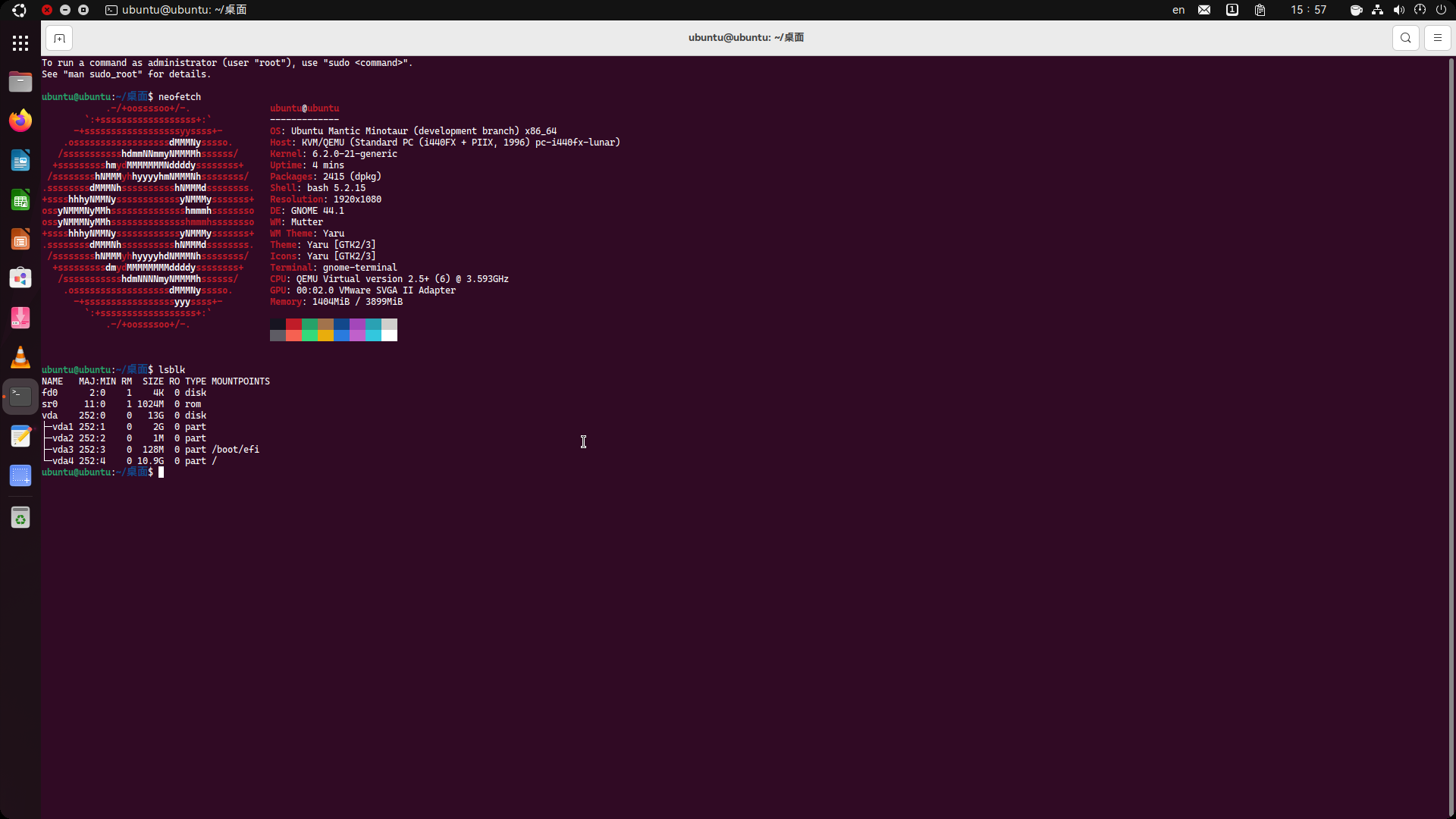Image resolution: width=1456 pixels, height=819 pixels.
Task: Launch Firefox from the dock
Action: pyautogui.click(x=20, y=121)
